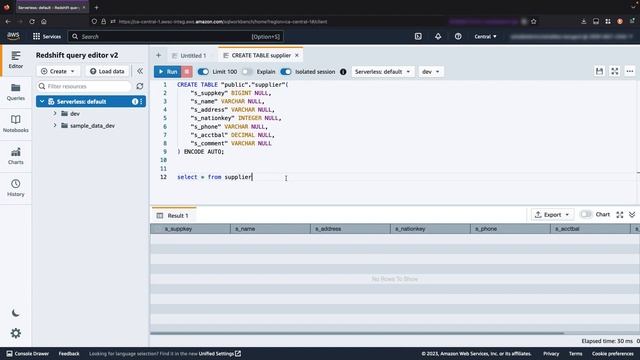Open the editor more options ellipsis

[630, 71]
